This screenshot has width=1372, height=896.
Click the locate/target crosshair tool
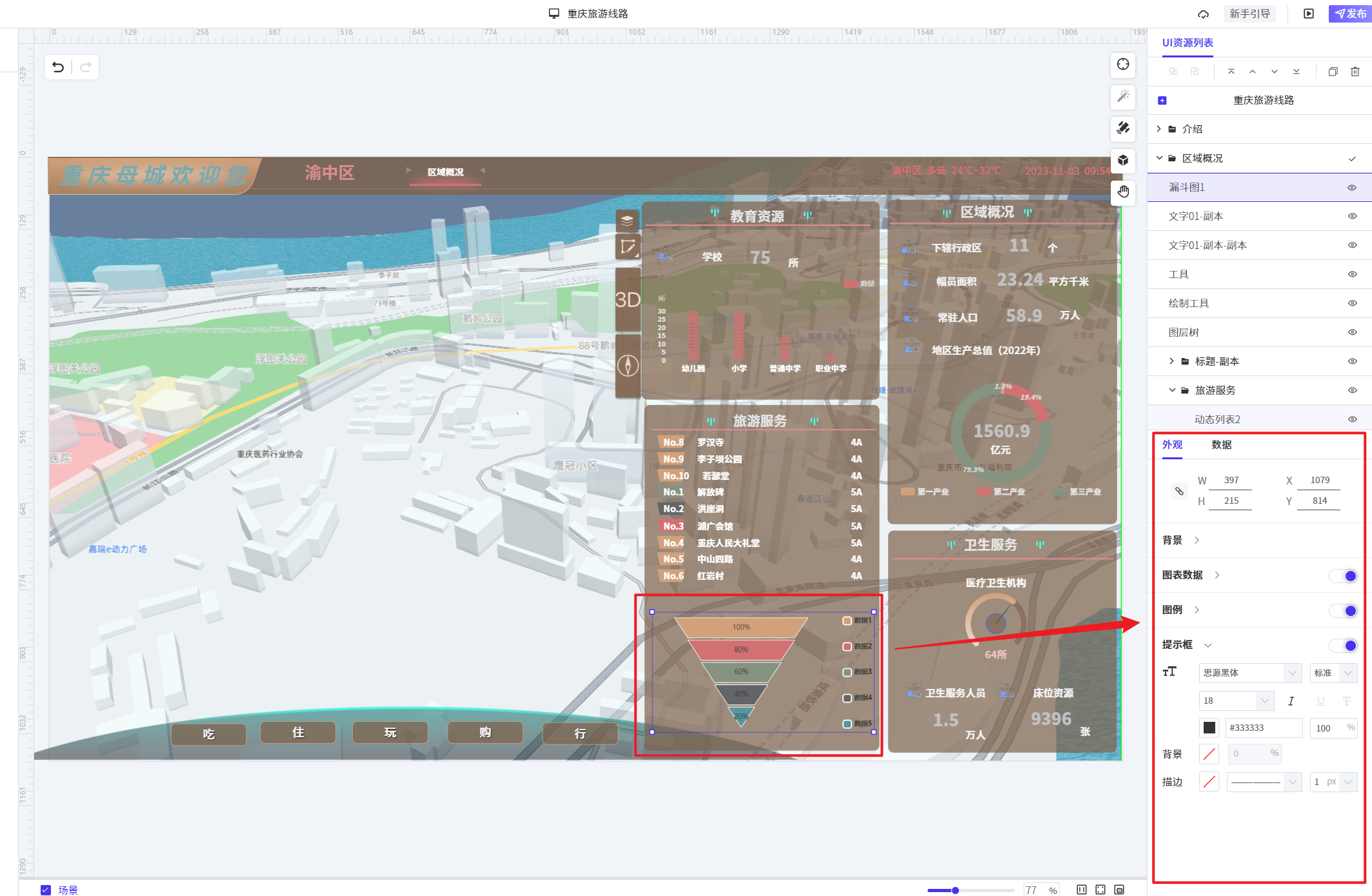(x=1123, y=64)
